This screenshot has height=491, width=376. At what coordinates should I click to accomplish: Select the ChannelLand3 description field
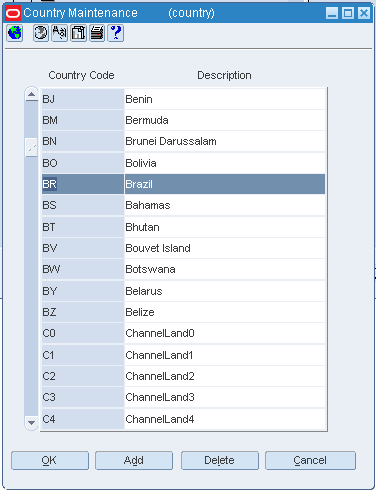[225, 397]
